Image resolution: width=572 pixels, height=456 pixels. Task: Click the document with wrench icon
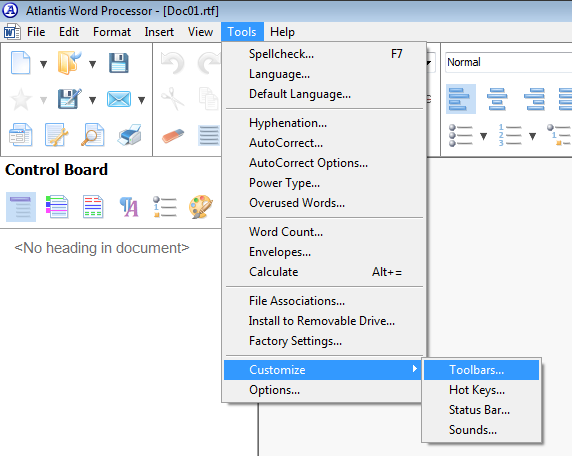pyautogui.click(x=56, y=135)
